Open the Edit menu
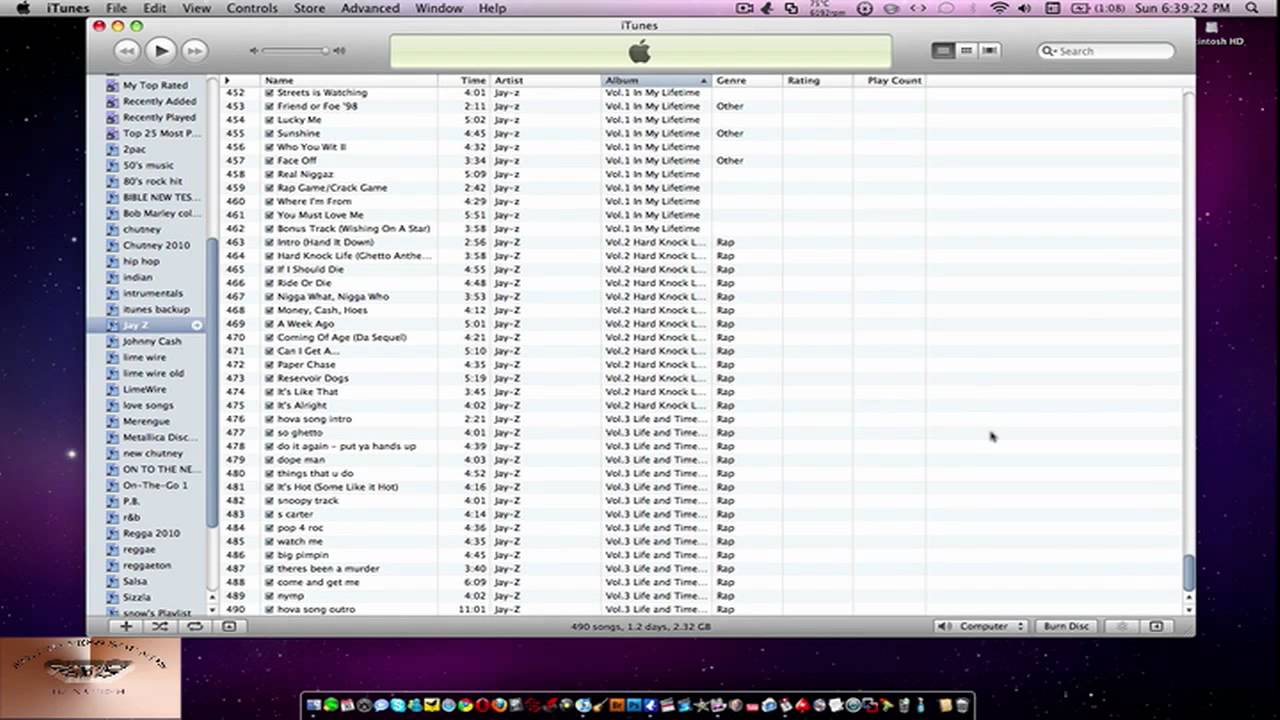1280x720 pixels. [x=154, y=8]
